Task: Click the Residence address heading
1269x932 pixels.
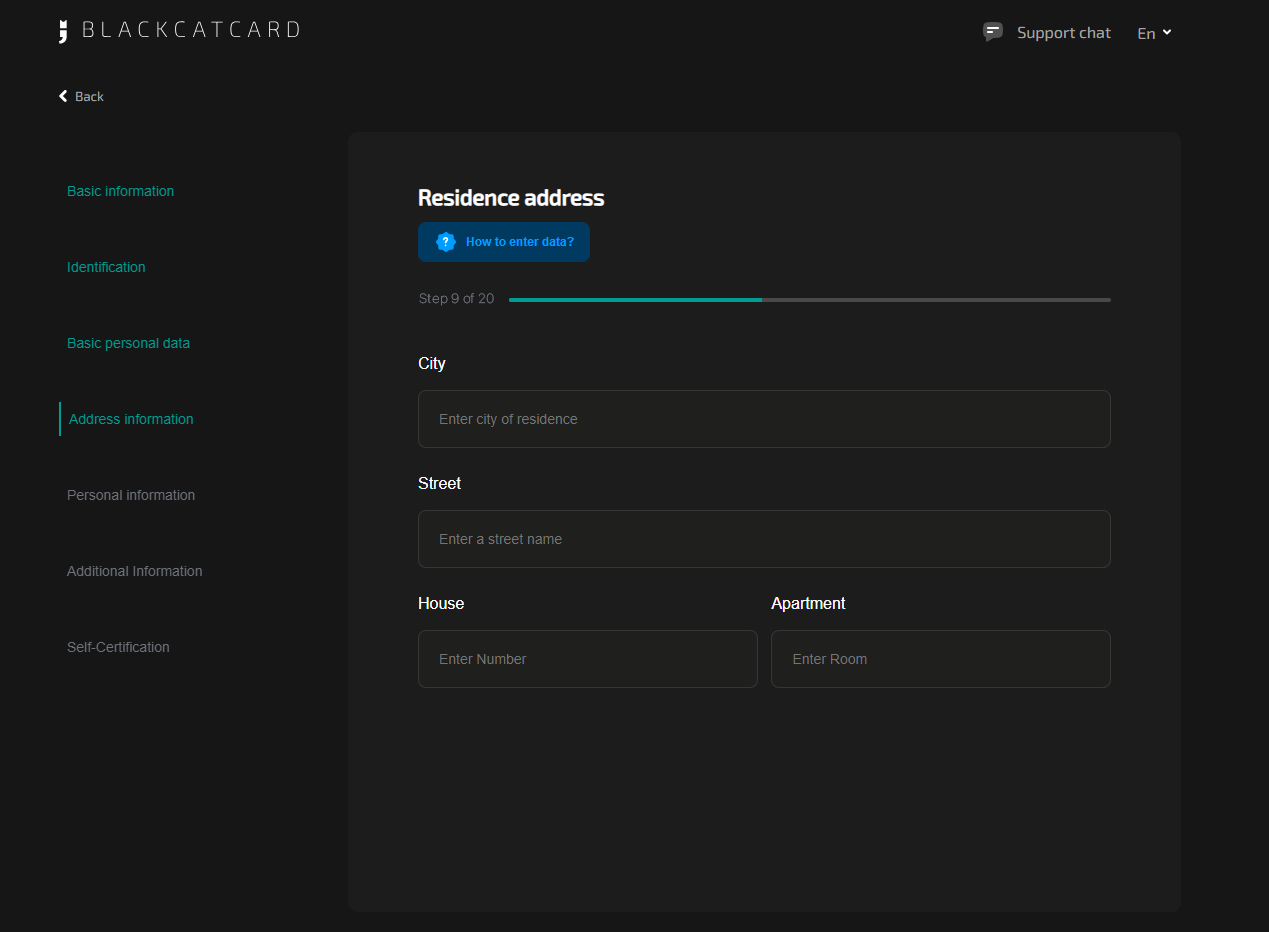Action: click(x=511, y=198)
